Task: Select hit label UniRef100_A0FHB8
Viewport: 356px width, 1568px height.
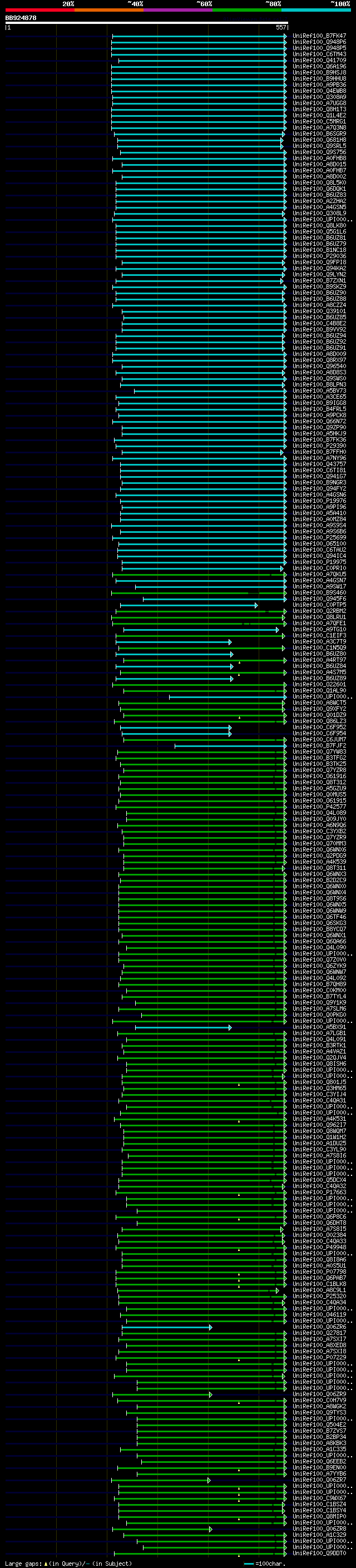Action: click(x=319, y=159)
